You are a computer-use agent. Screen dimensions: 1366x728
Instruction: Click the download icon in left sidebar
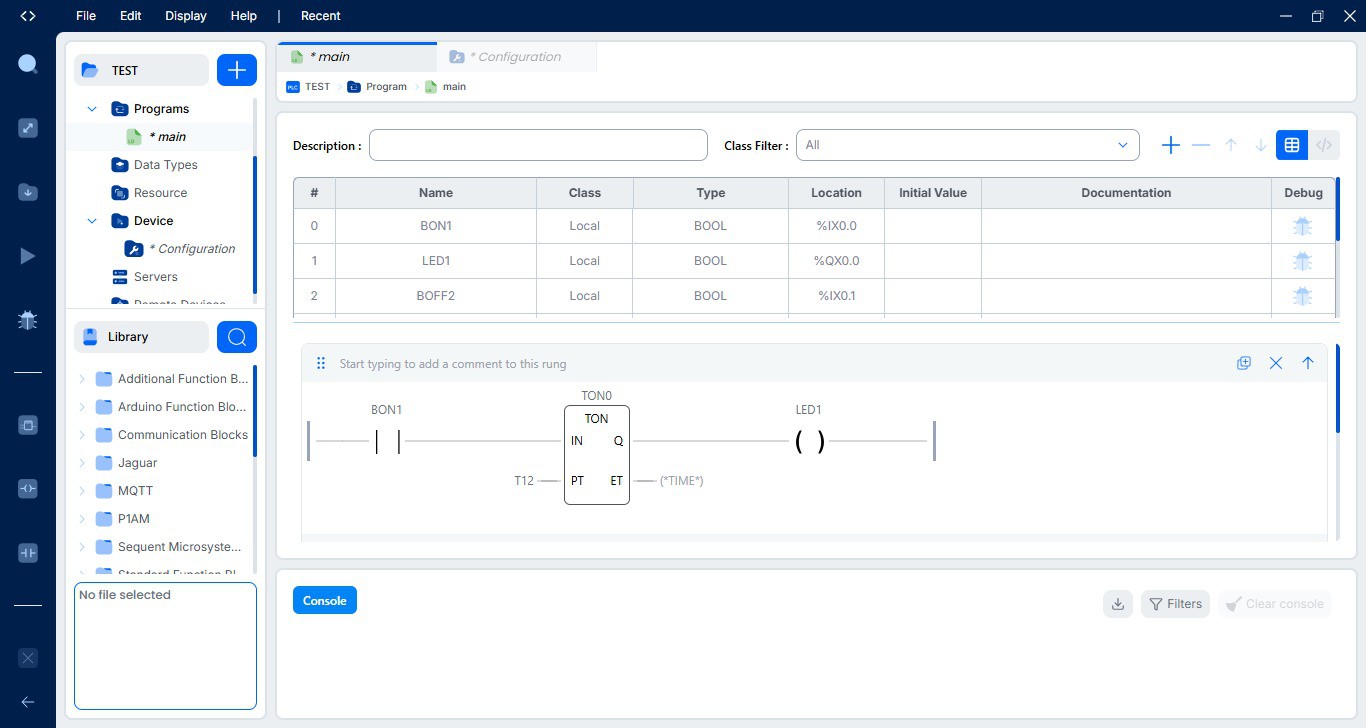(28, 192)
